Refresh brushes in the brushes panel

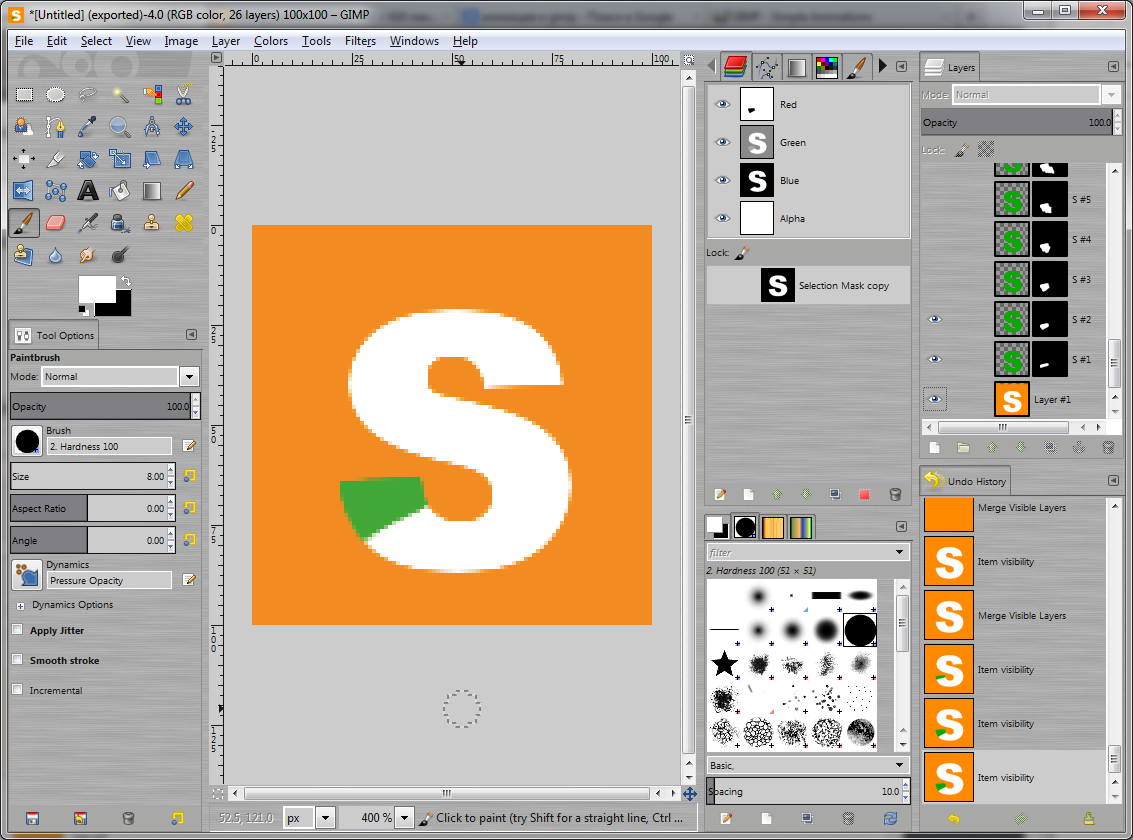click(x=890, y=818)
